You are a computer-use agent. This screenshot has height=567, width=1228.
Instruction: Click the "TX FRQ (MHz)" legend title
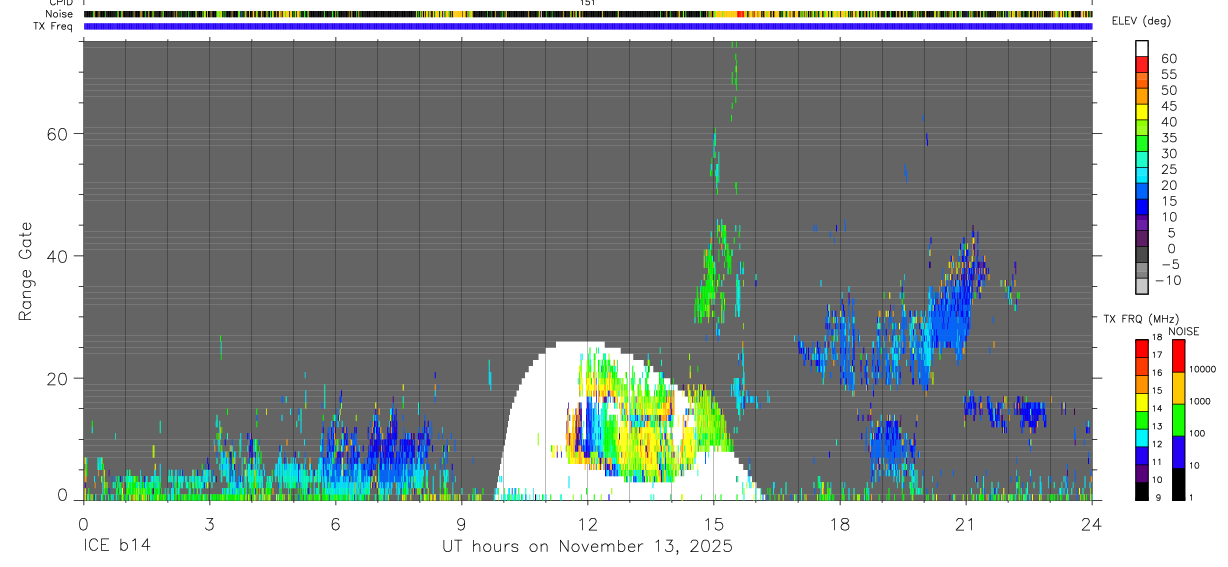click(x=1139, y=319)
